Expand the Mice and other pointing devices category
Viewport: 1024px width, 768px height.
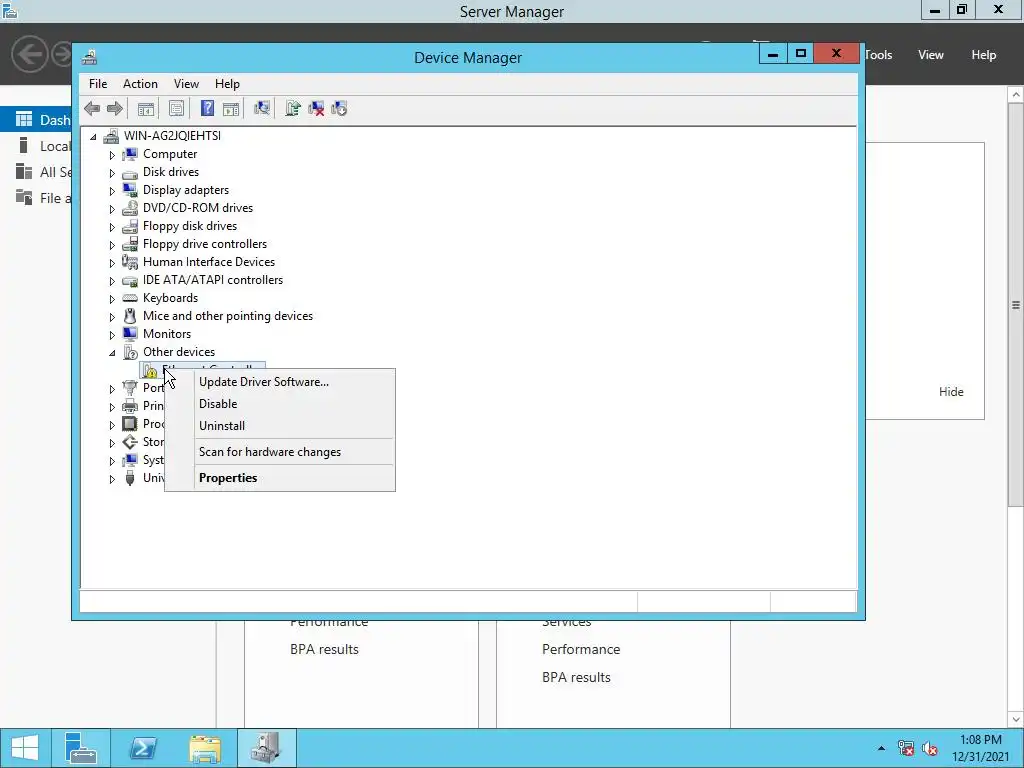pyautogui.click(x=112, y=317)
